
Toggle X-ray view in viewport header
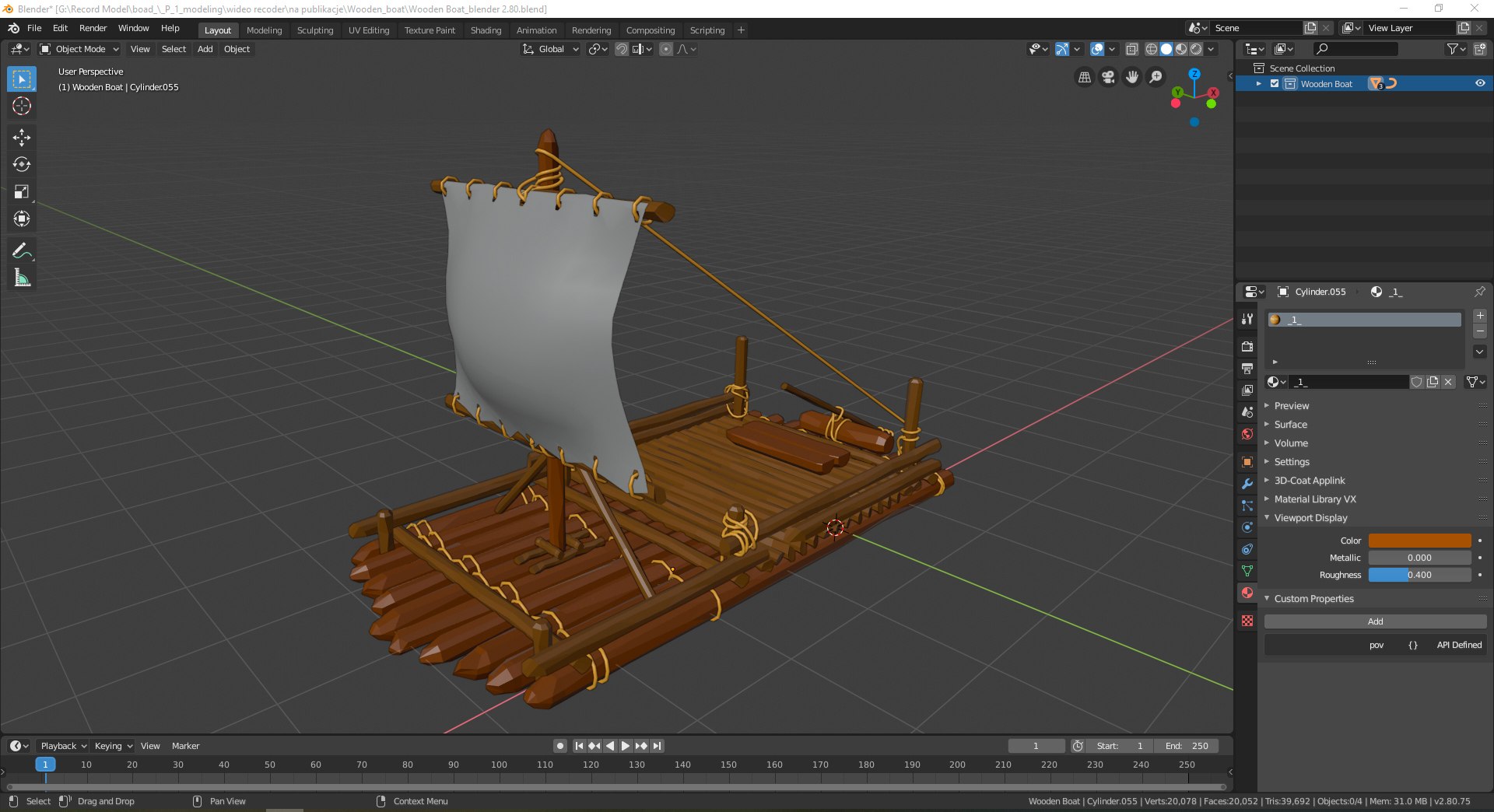1132,49
